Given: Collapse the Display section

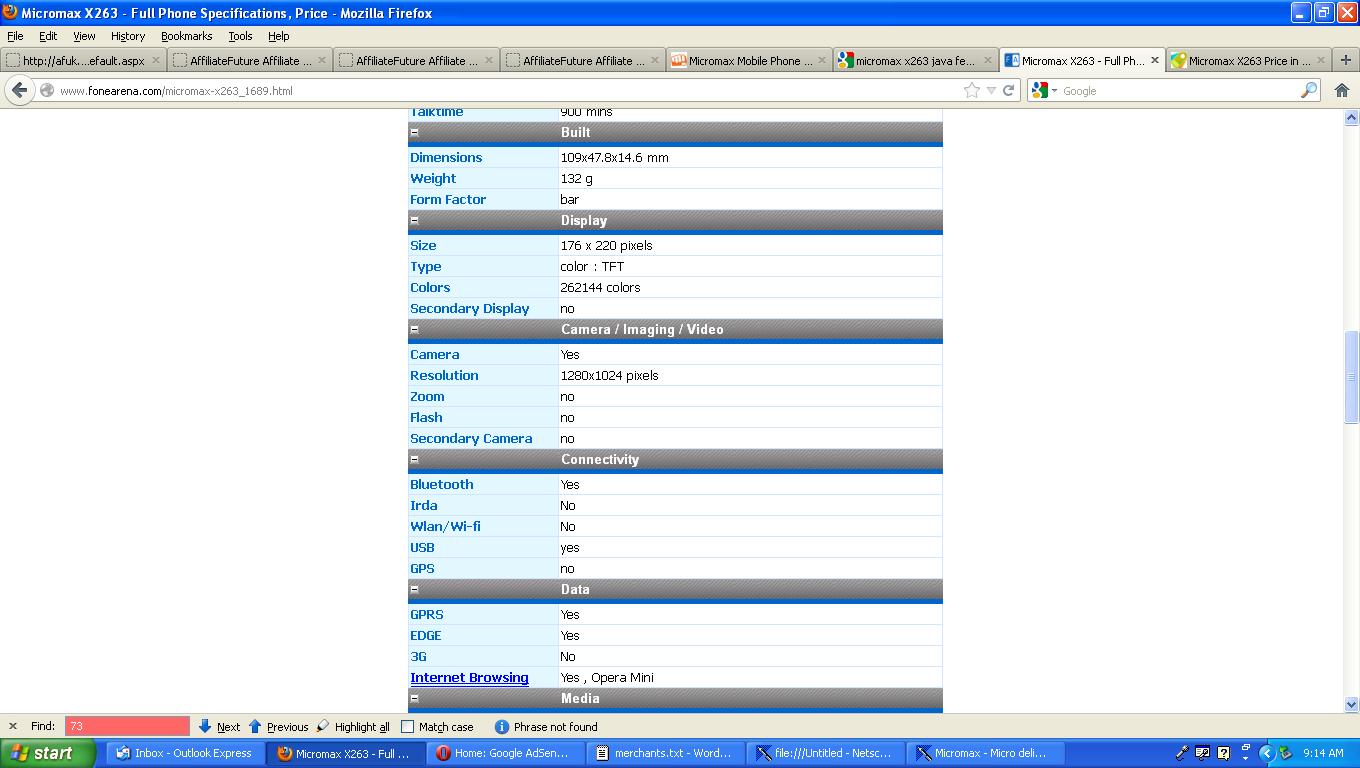Looking at the screenshot, I should pyautogui.click(x=415, y=220).
